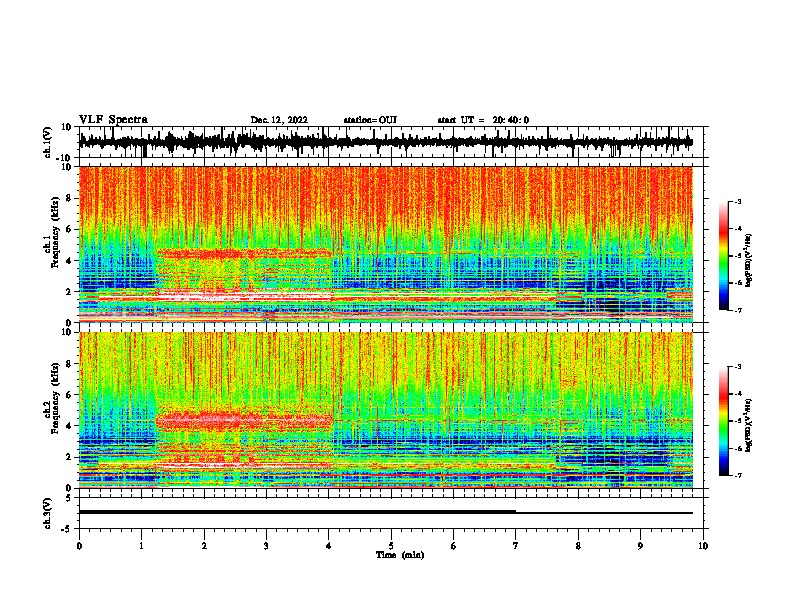Click the "ch.1(V)" waveform axis label
The width and height of the screenshot is (792, 612).
tap(48, 142)
